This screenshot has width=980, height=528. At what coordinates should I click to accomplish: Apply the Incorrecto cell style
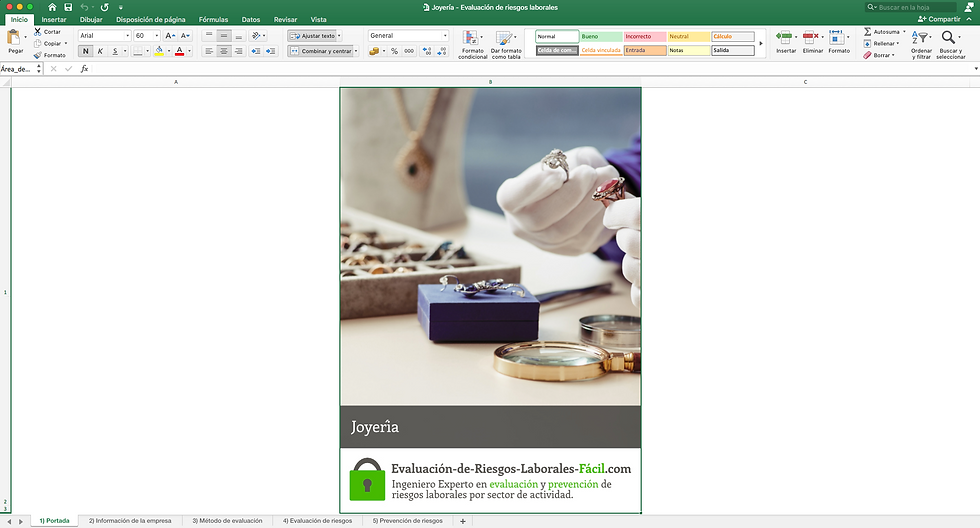(x=644, y=36)
